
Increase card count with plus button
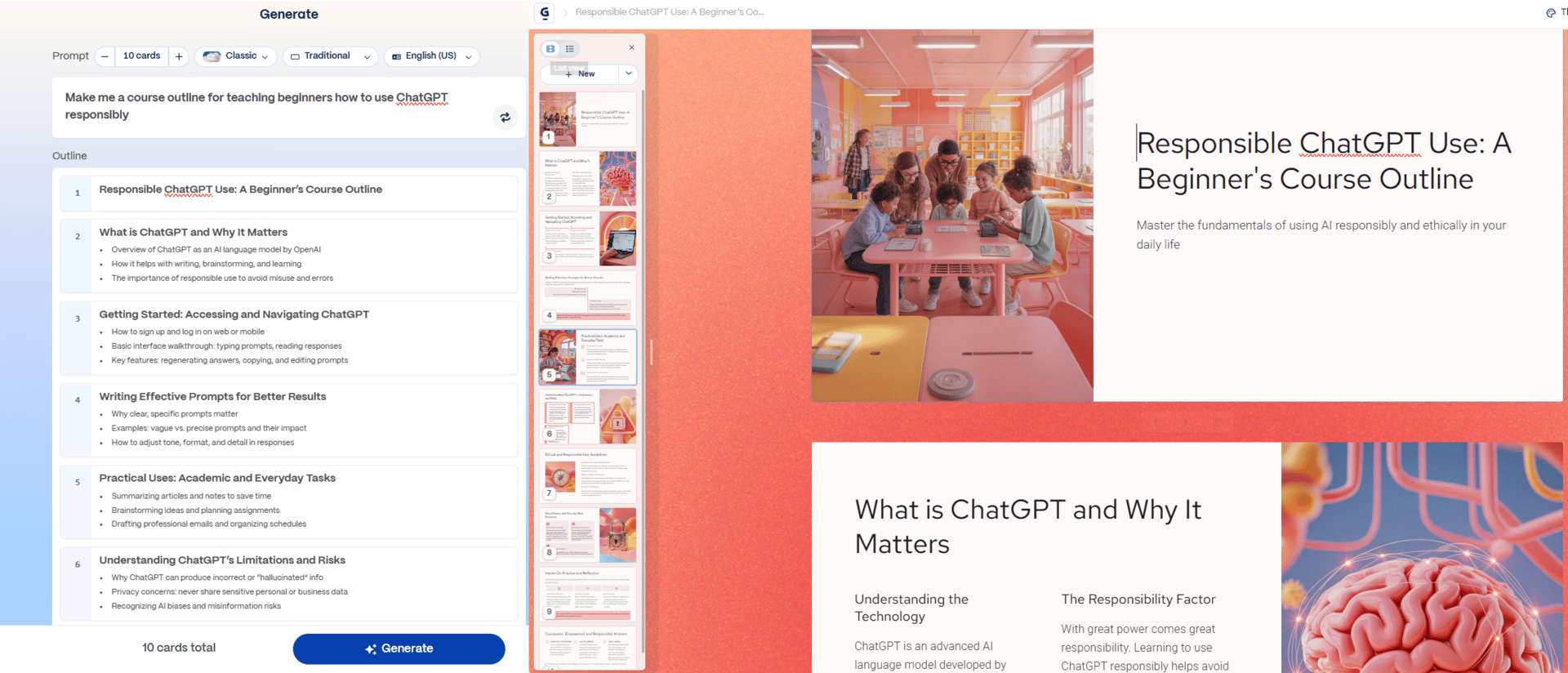[x=179, y=56]
